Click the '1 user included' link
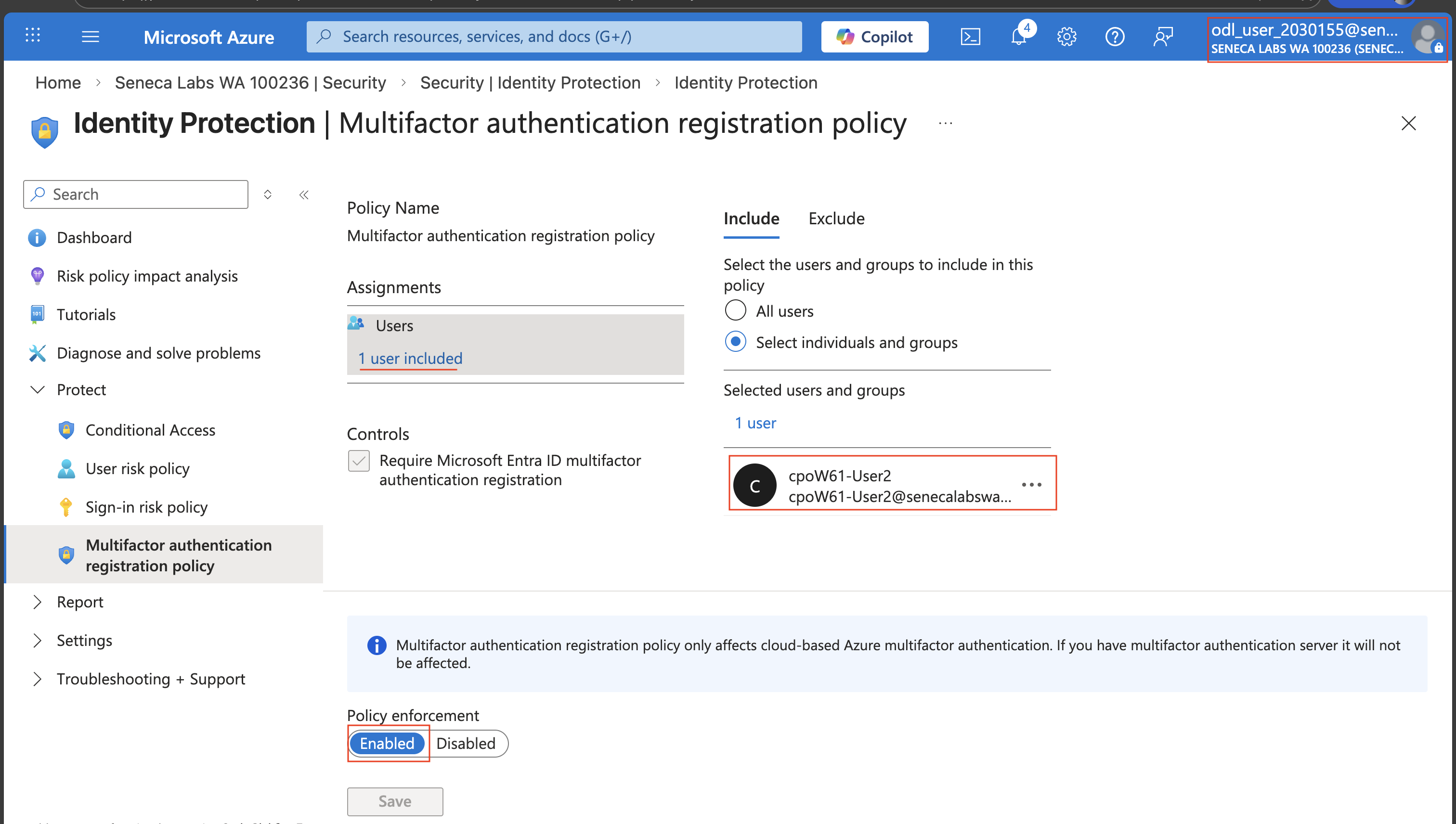Image resolution: width=1456 pixels, height=824 pixels. (x=410, y=358)
